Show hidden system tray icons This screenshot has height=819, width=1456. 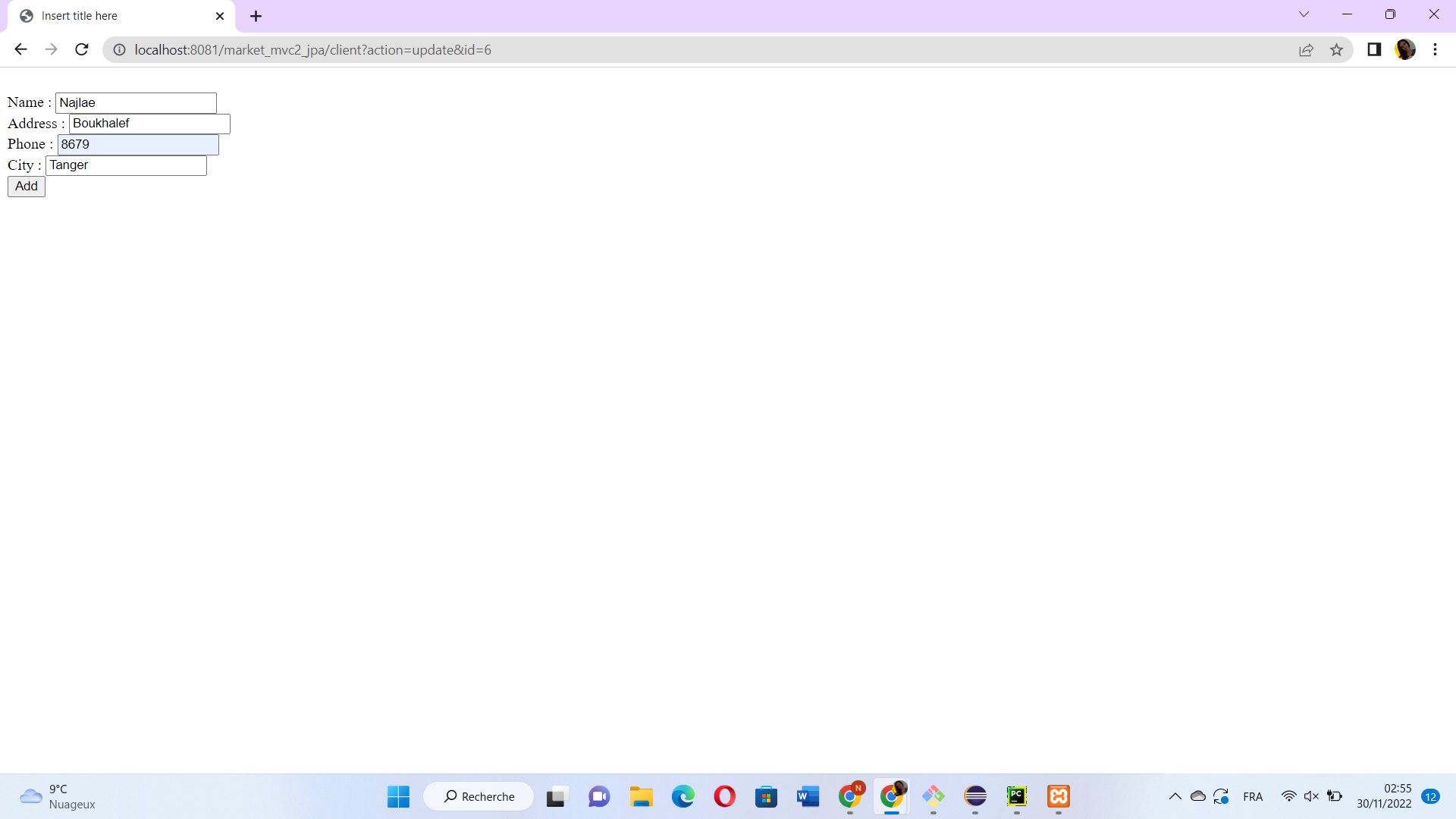[1175, 796]
